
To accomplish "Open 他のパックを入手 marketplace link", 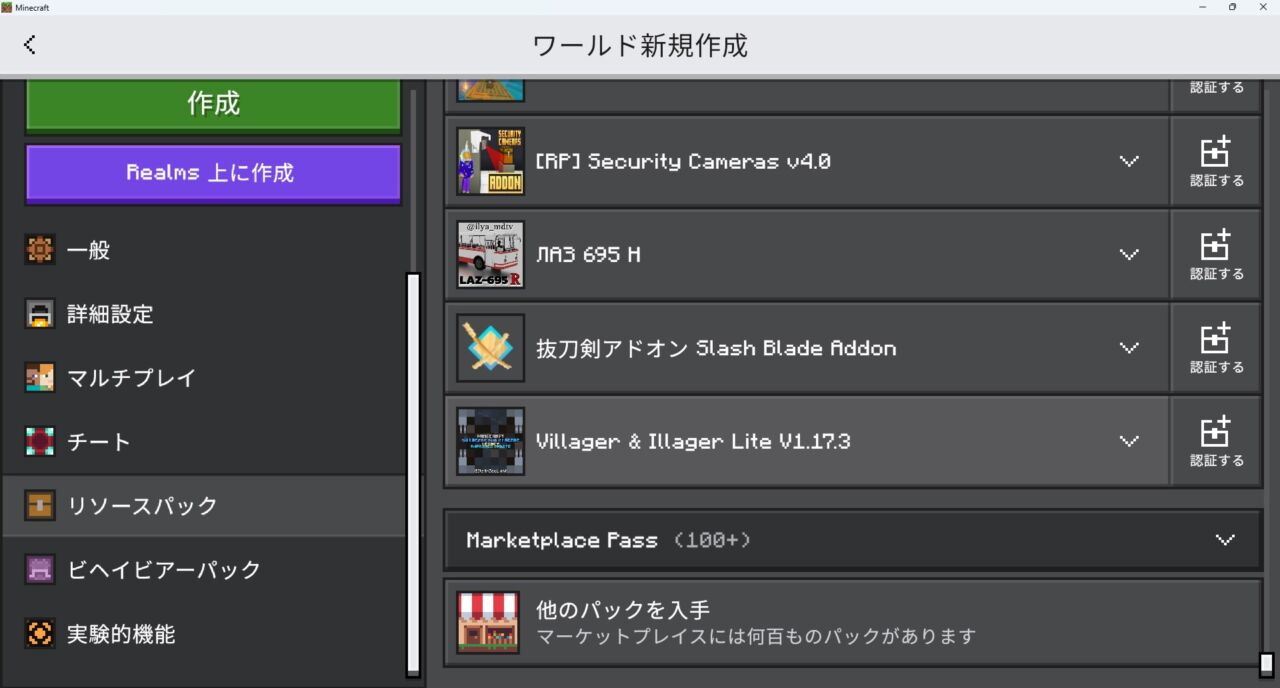I will pyautogui.click(x=853, y=622).
